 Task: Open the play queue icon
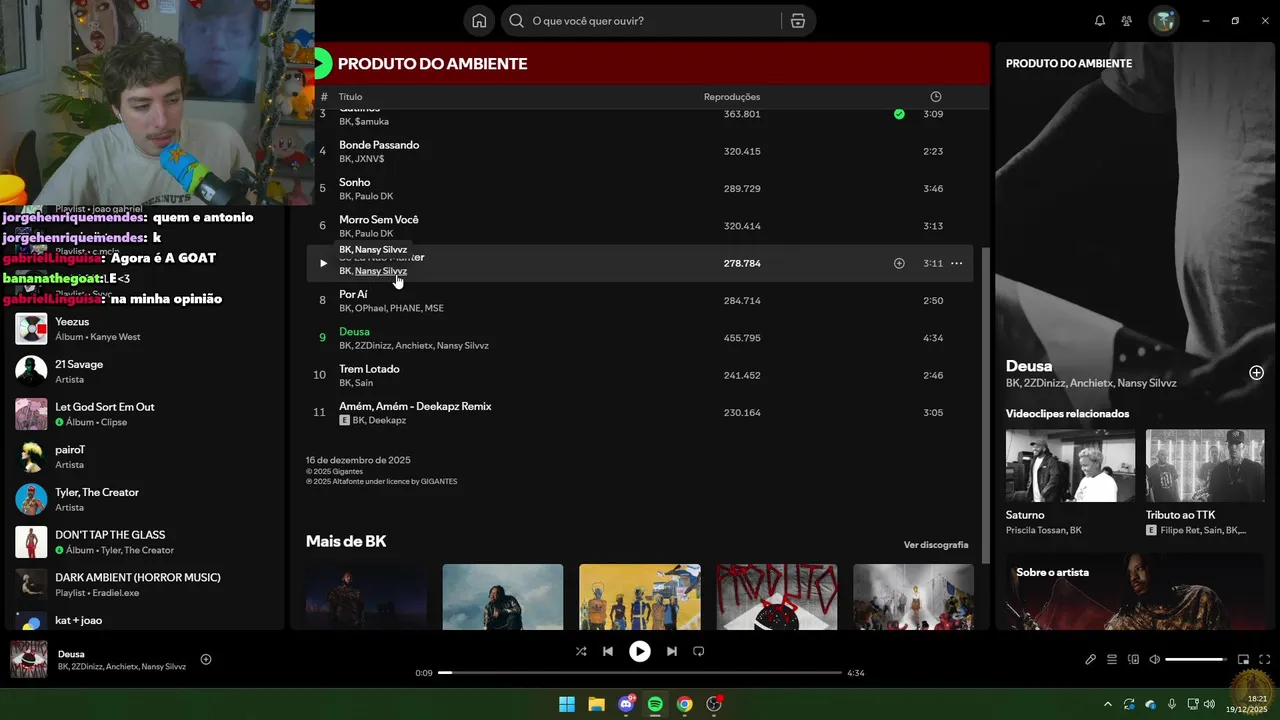pos(1112,659)
